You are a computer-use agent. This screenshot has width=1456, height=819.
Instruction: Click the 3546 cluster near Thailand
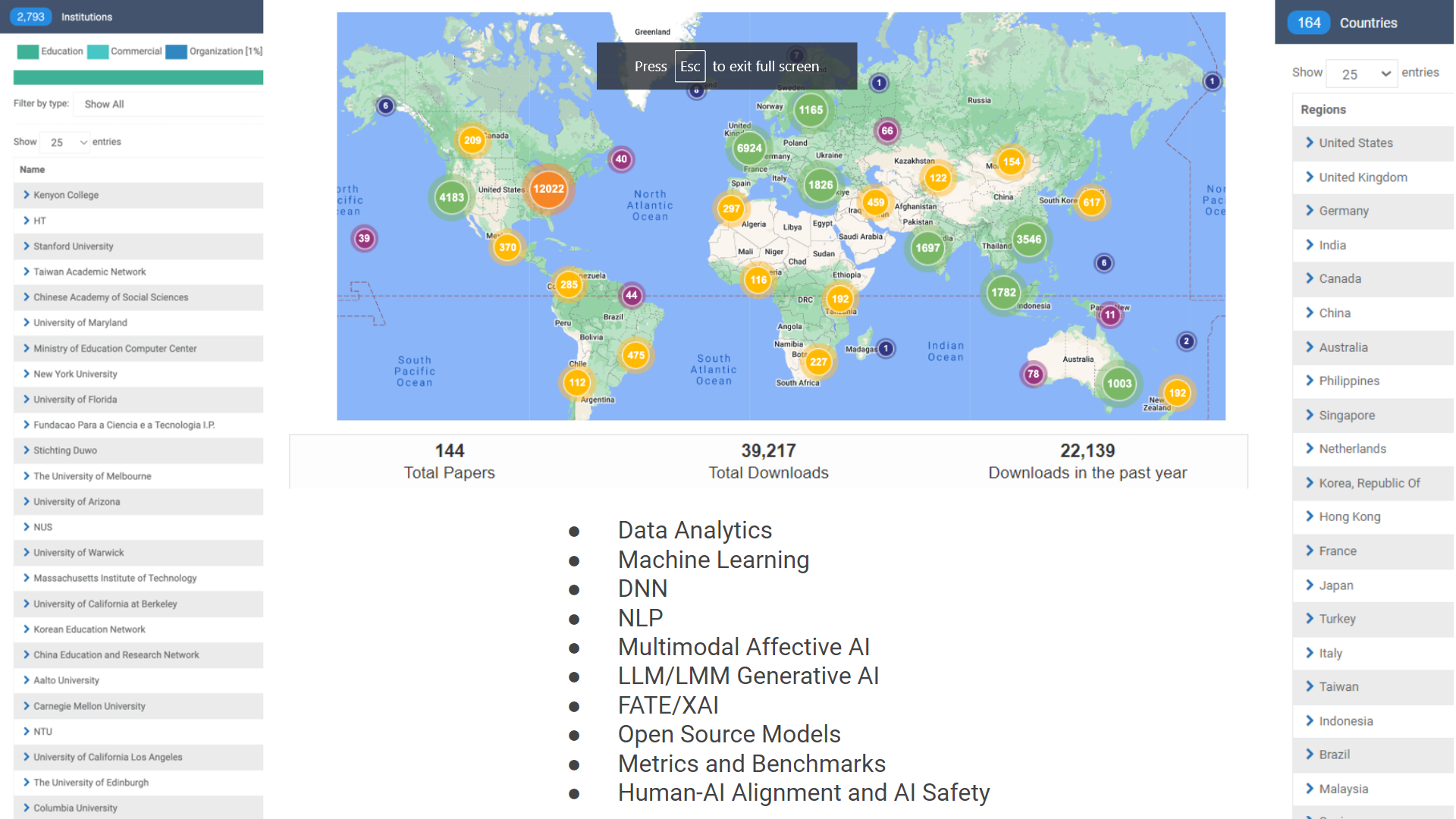point(1028,240)
